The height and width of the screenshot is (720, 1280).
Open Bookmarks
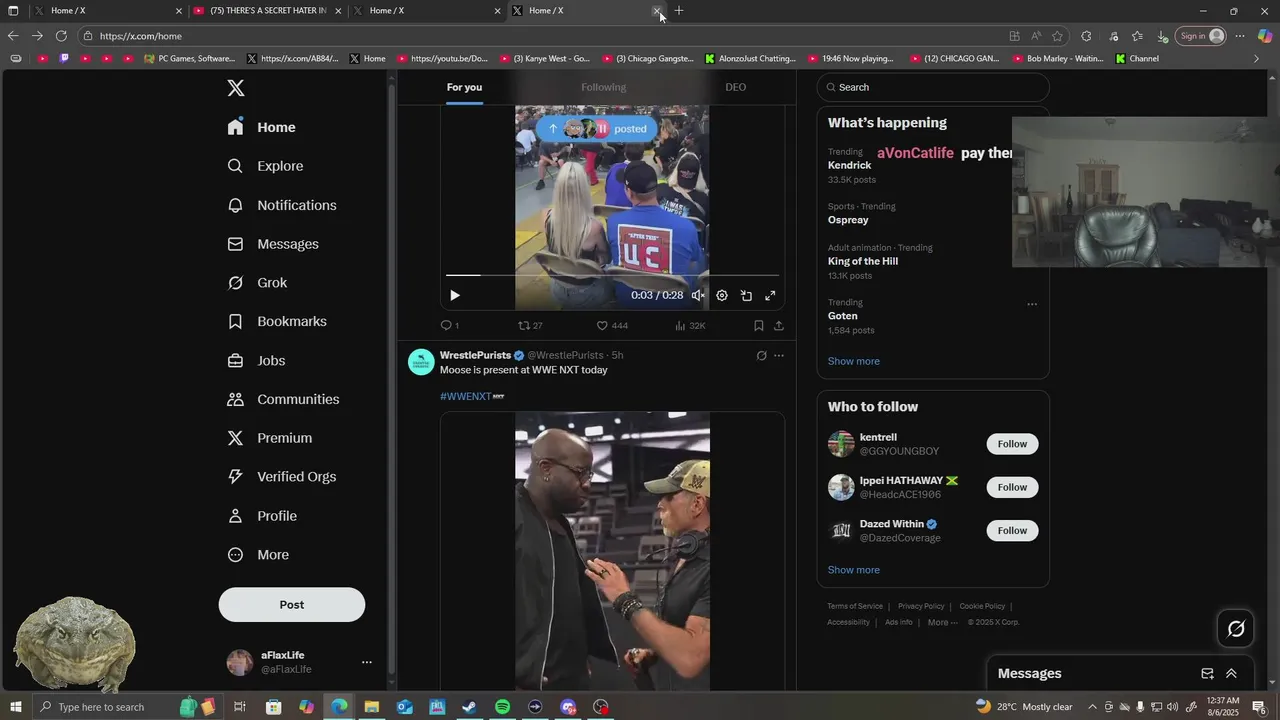(277, 321)
